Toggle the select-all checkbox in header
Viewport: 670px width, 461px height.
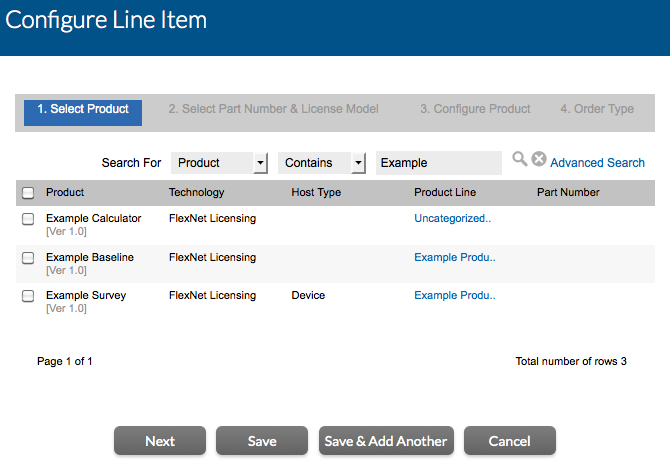pos(28,193)
